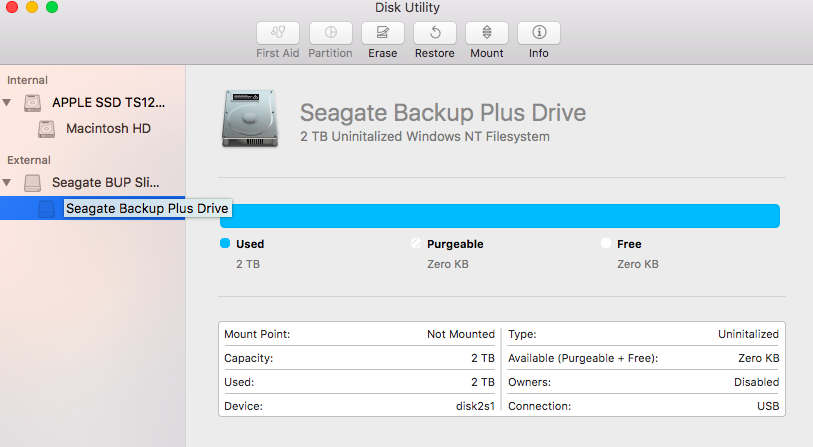This screenshot has width=813, height=447.
Task: Click the 'External' sidebar section header
Action: coord(29,160)
